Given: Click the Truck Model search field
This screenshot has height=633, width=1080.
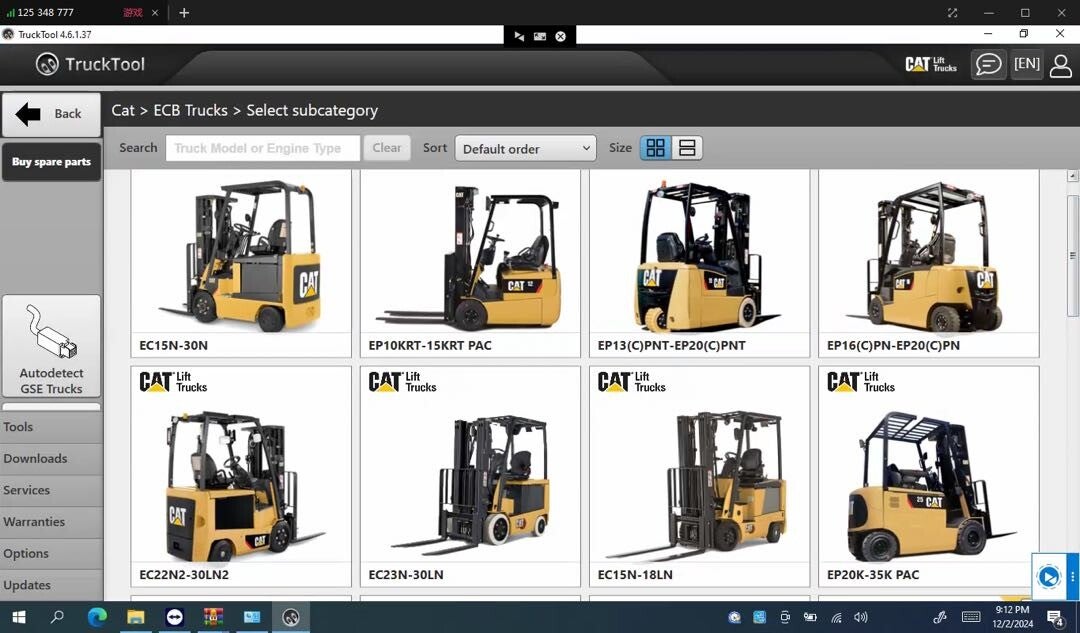Looking at the screenshot, I should click(262, 148).
